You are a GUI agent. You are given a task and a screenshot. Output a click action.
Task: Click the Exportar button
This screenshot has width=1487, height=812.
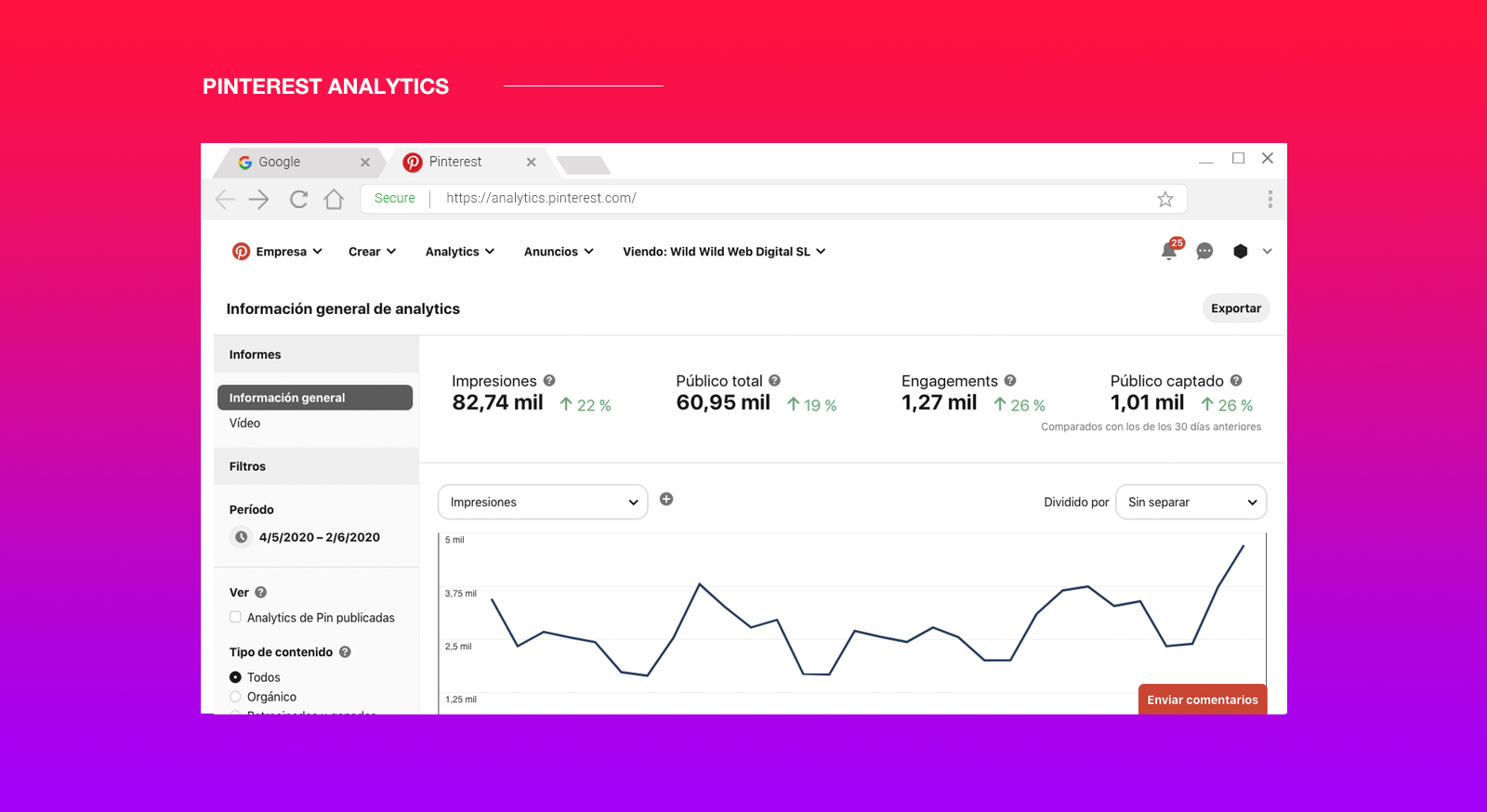coord(1235,308)
